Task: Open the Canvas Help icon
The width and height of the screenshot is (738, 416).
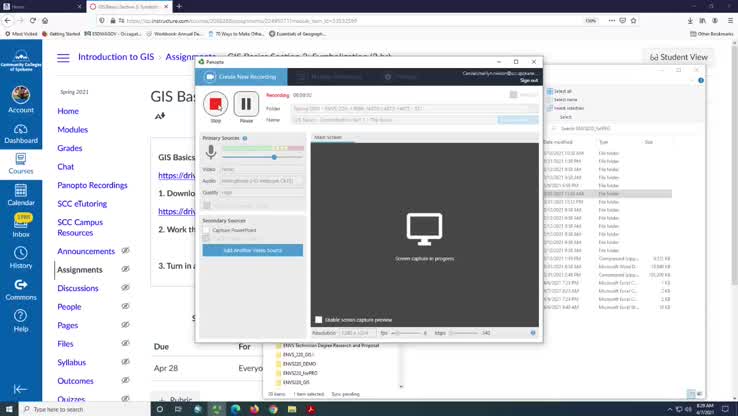Action: [x=21, y=319]
